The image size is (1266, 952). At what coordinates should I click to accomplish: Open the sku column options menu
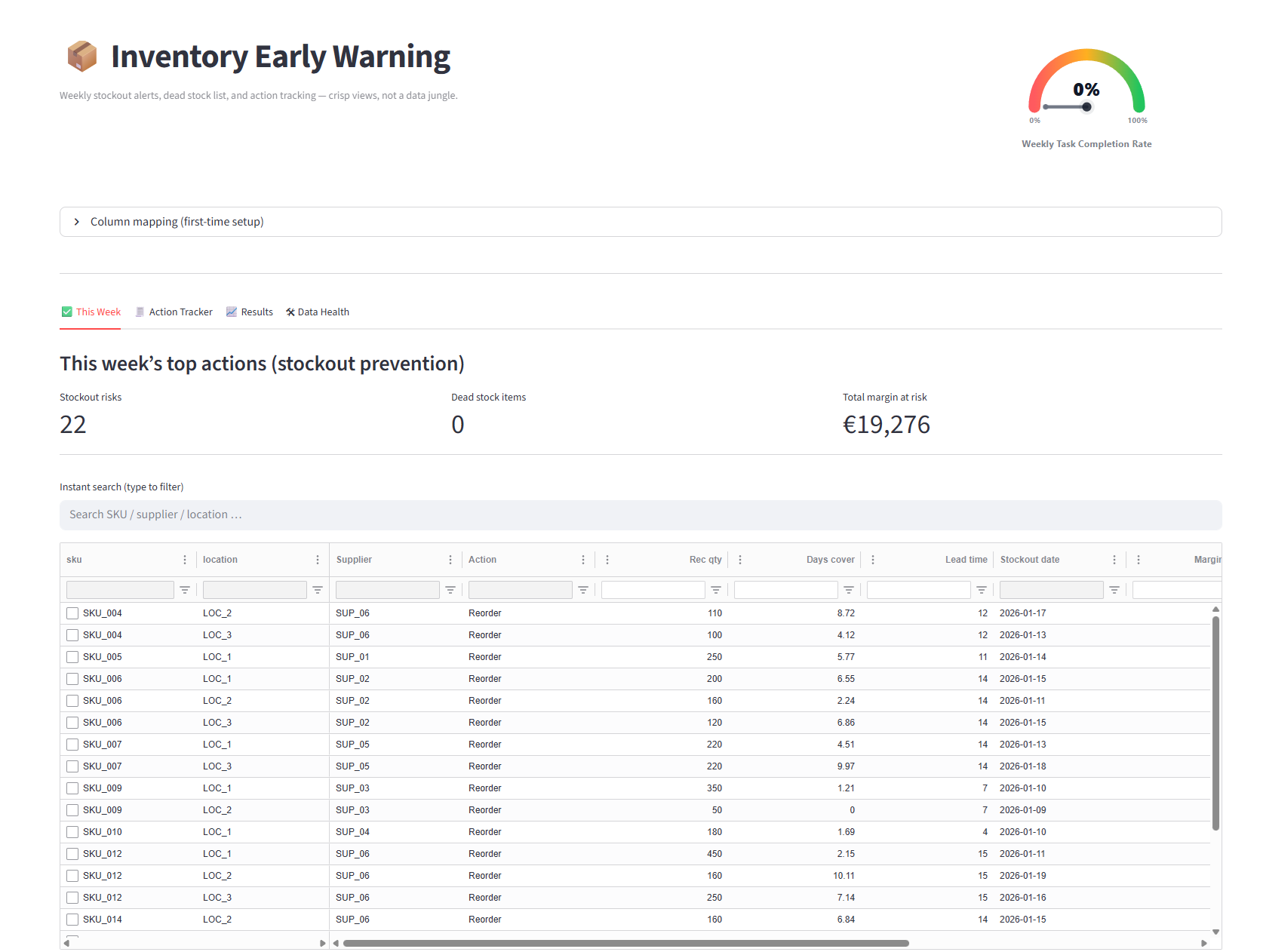(184, 560)
